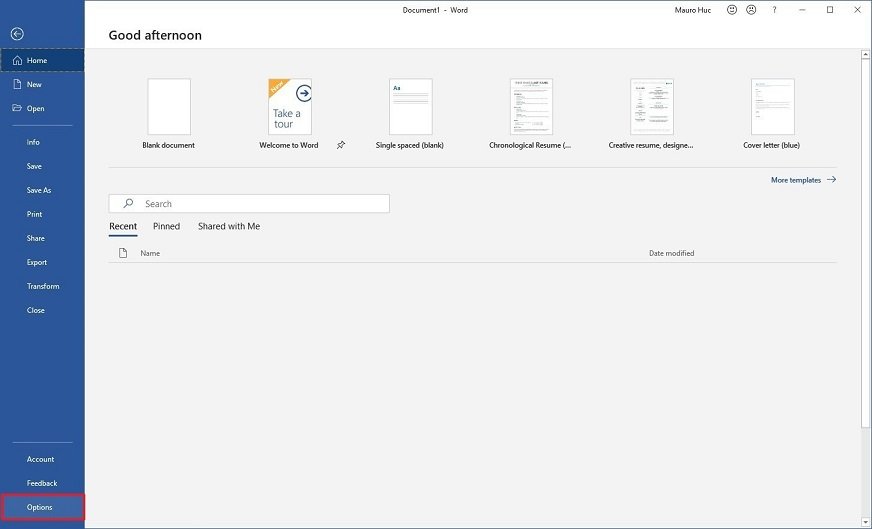Open the Take a tour template
The height and width of the screenshot is (529, 872).
[289, 107]
